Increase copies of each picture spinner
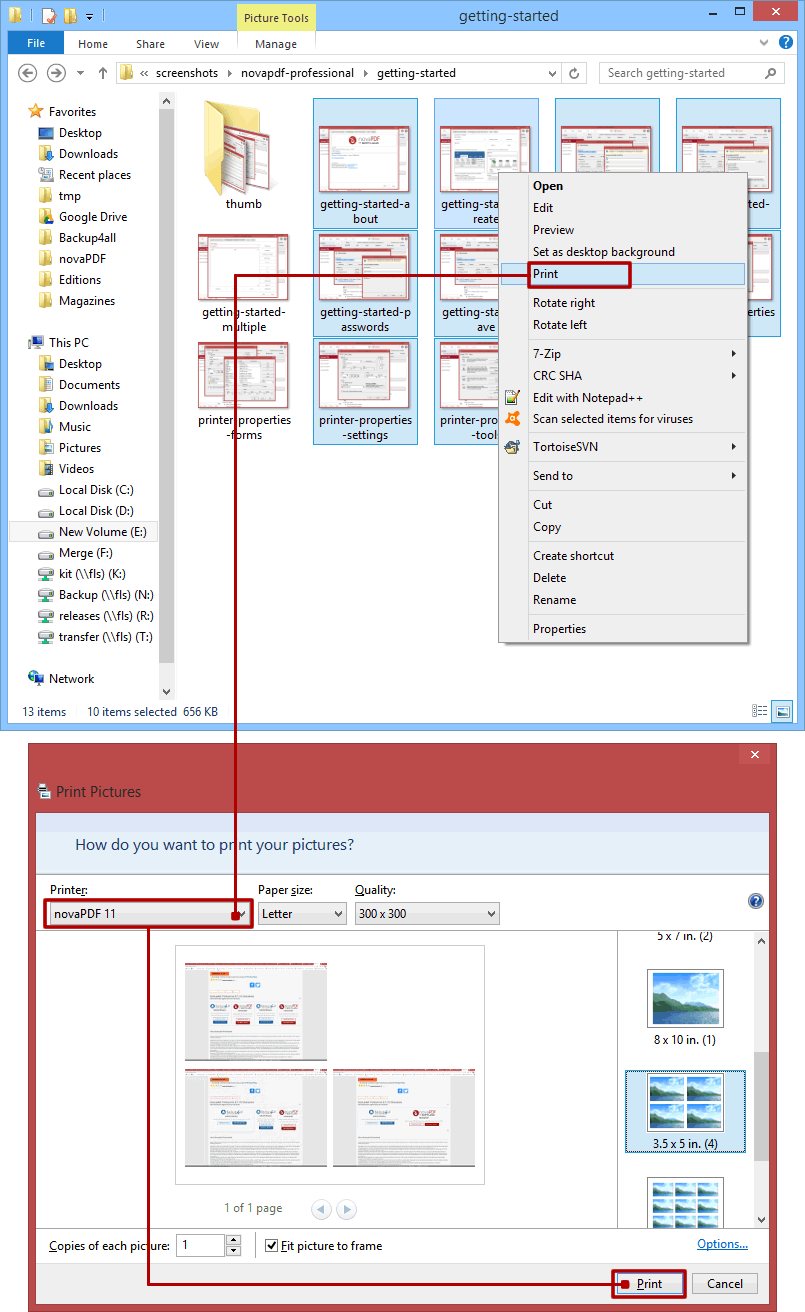805x1312 pixels. [234, 1241]
